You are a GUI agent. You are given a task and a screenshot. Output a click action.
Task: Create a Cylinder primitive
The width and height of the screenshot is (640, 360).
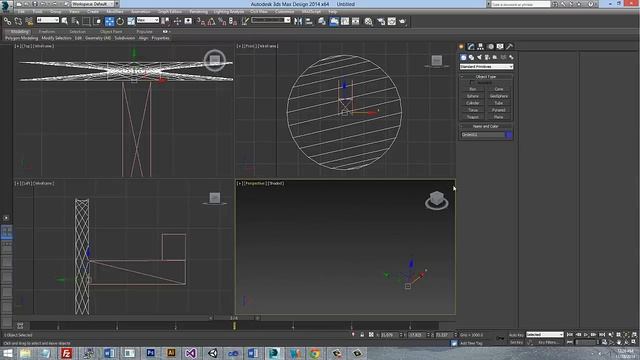pos(473,103)
